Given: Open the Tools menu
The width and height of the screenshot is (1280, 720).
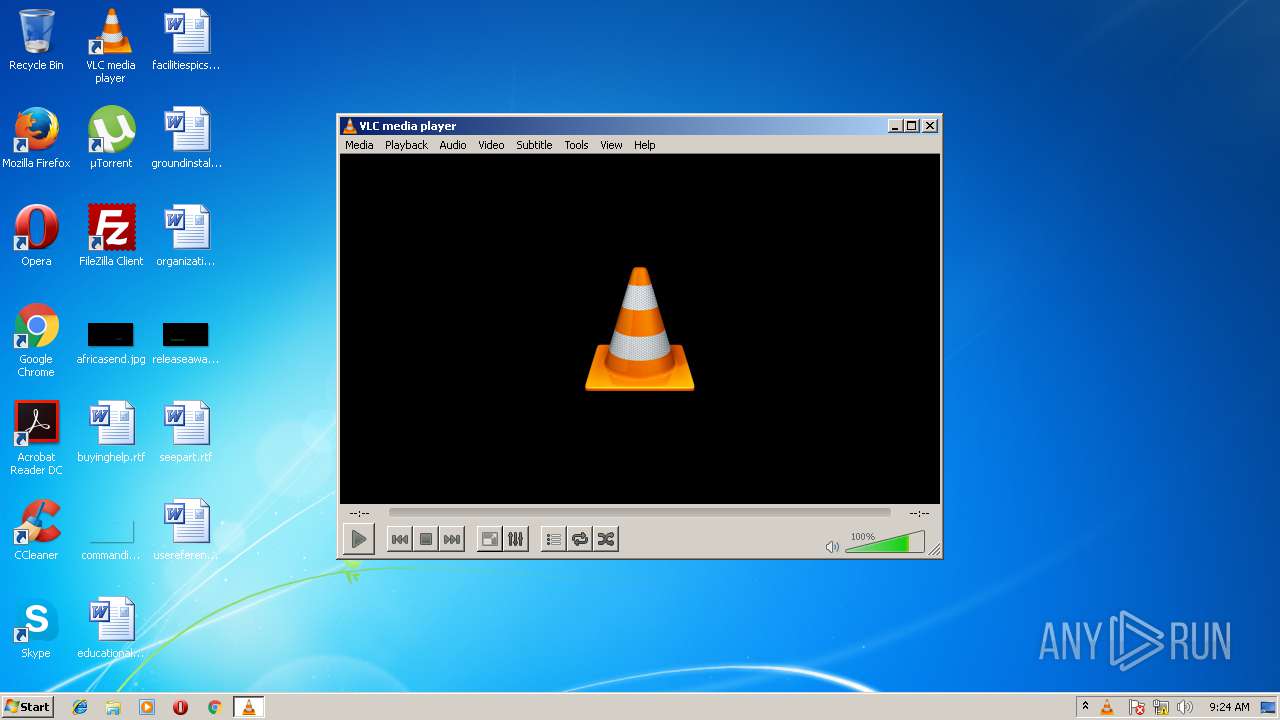Looking at the screenshot, I should pos(576,145).
